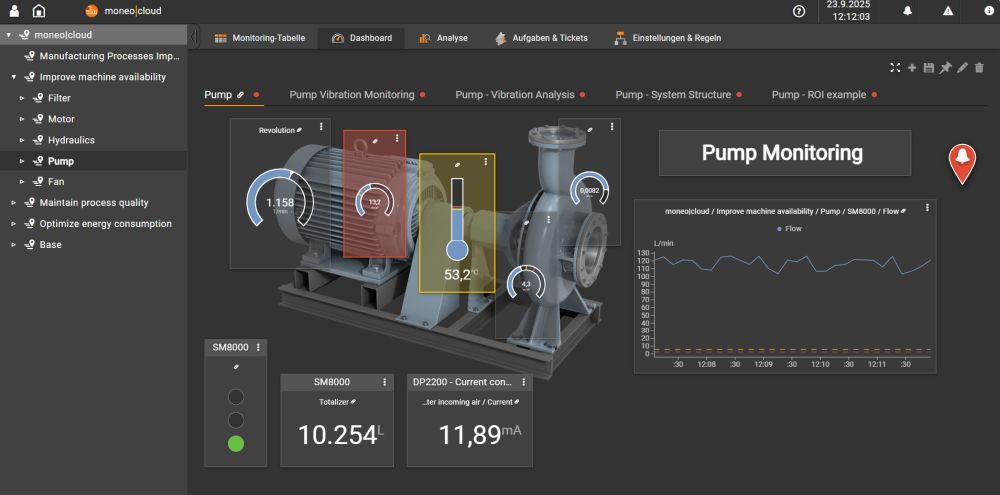Click the green status light indicator
Screen dimensions: 1000x495
(x=236, y=443)
